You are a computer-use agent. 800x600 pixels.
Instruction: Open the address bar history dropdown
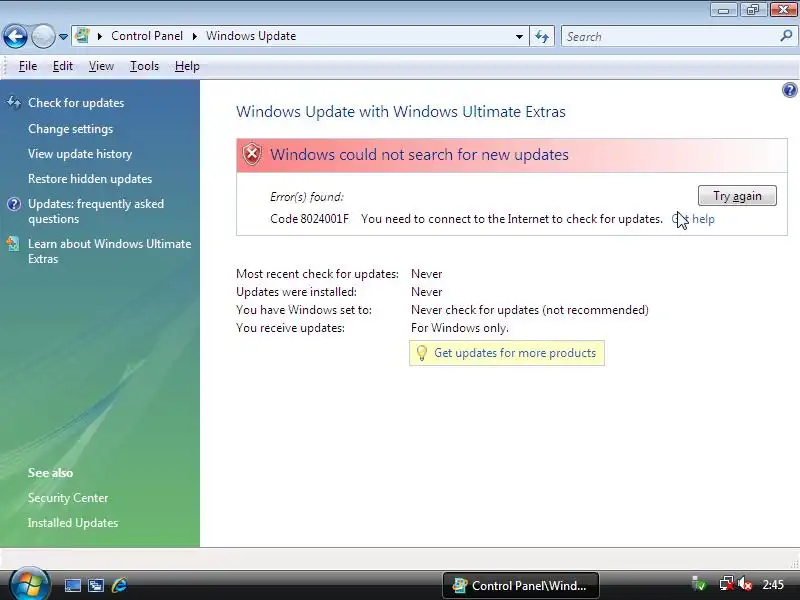pyautogui.click(x=519, y=36)
